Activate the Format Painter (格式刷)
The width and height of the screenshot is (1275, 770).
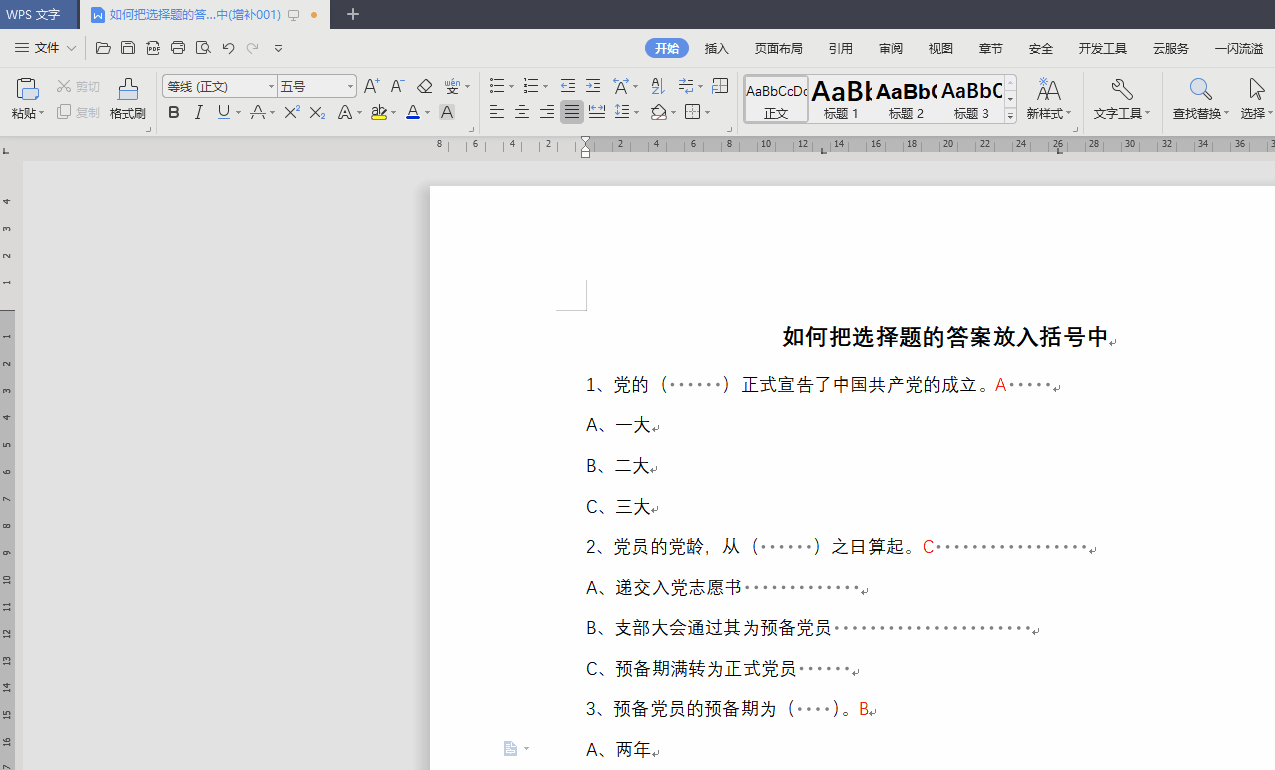coord(128,98)
